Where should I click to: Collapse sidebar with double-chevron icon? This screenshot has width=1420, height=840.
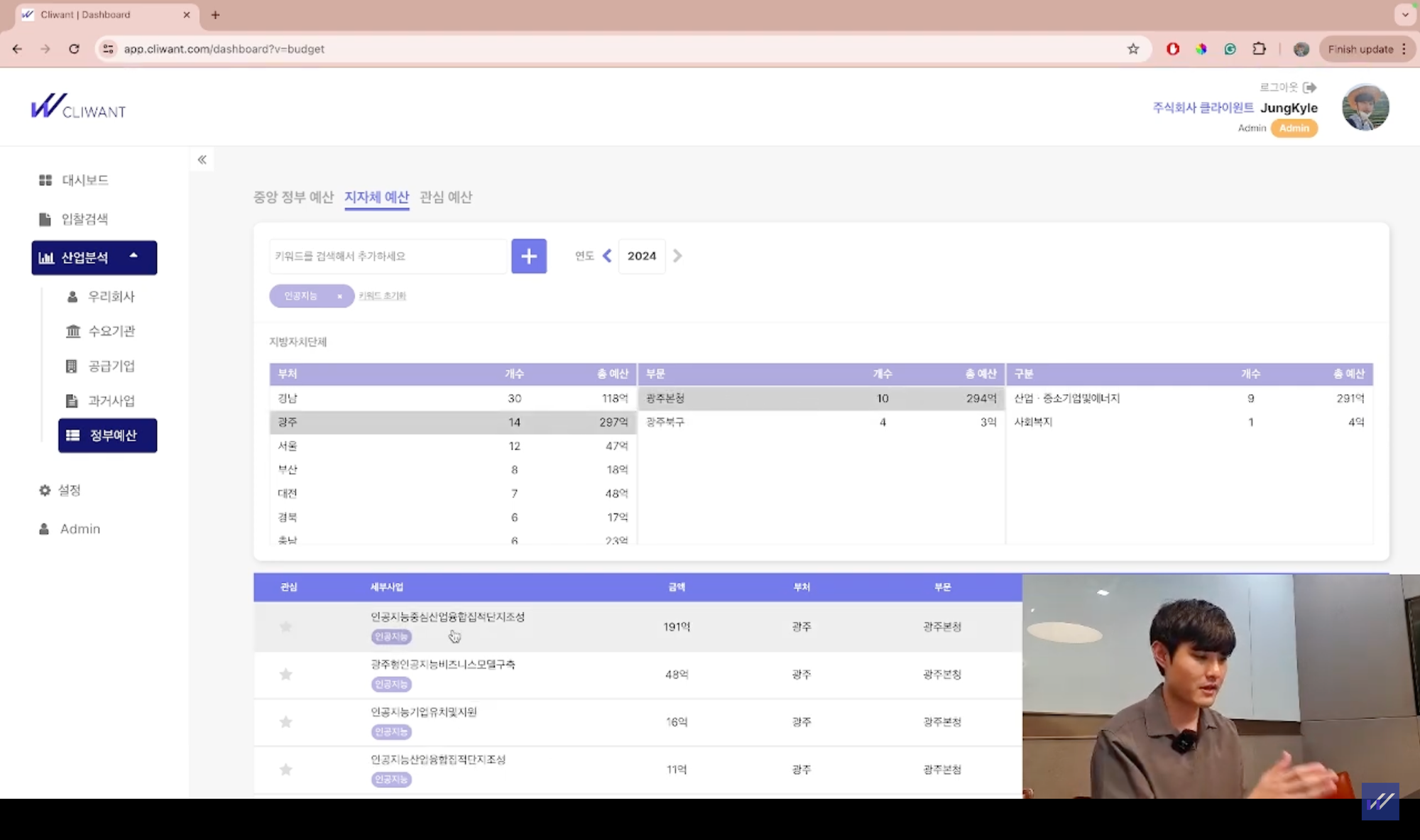[x=202, y=160]
